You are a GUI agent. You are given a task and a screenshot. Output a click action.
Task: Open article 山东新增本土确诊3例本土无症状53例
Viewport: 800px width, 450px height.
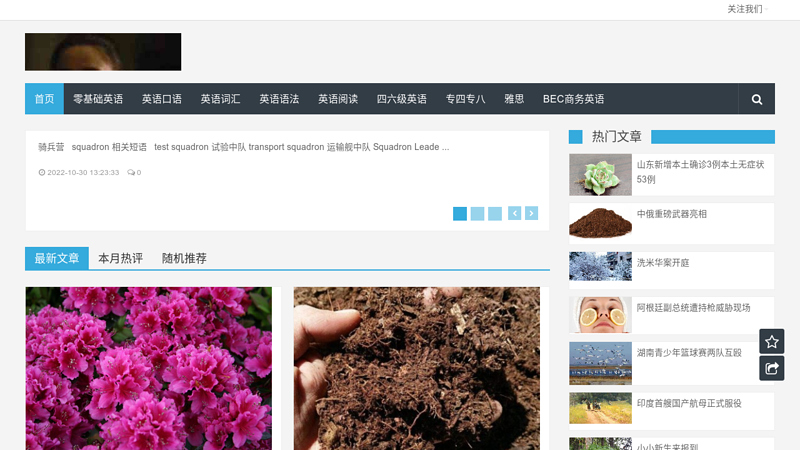point(701,172)
